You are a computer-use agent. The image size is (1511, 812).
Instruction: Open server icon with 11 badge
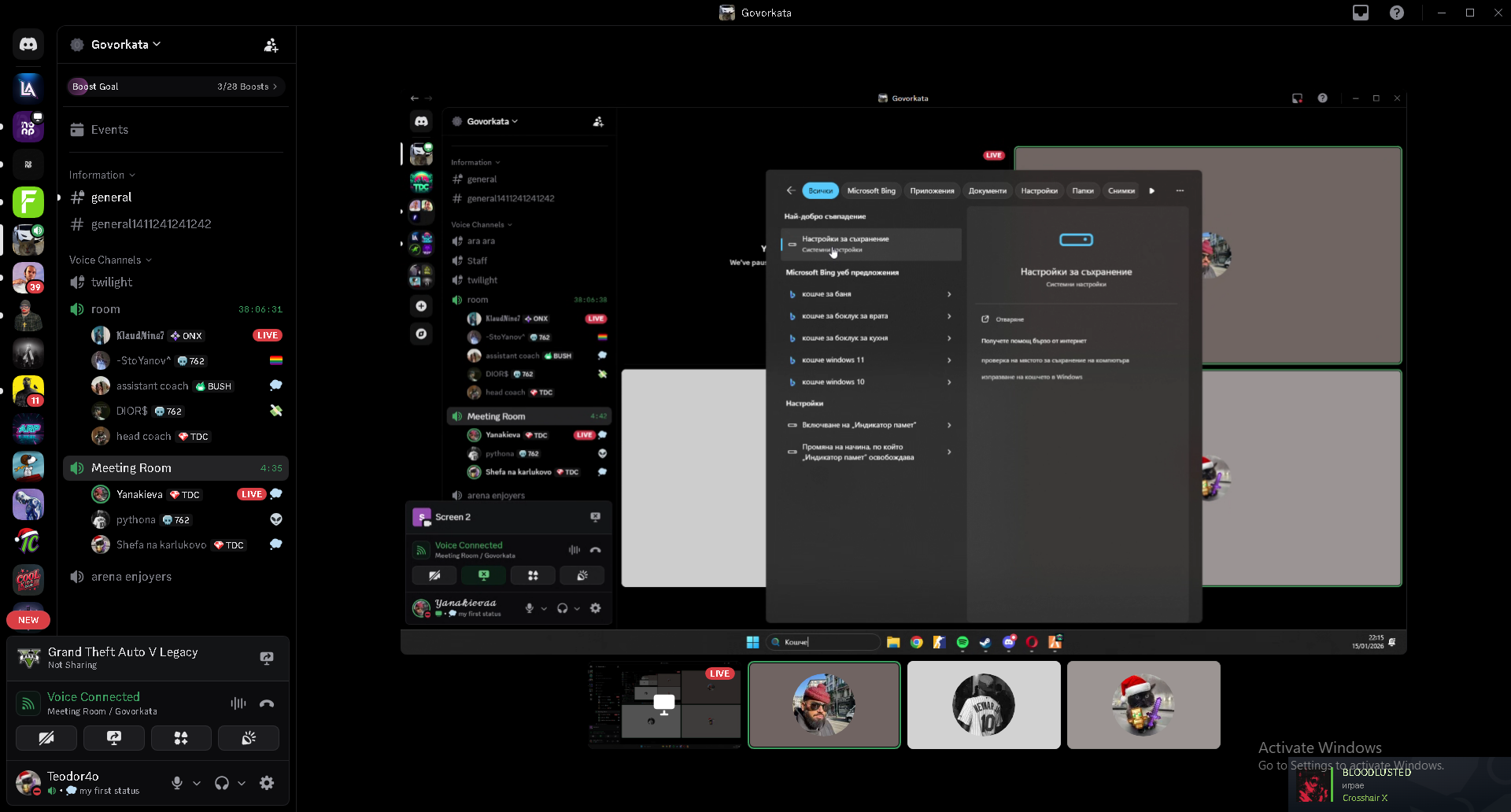click(28, 391)
